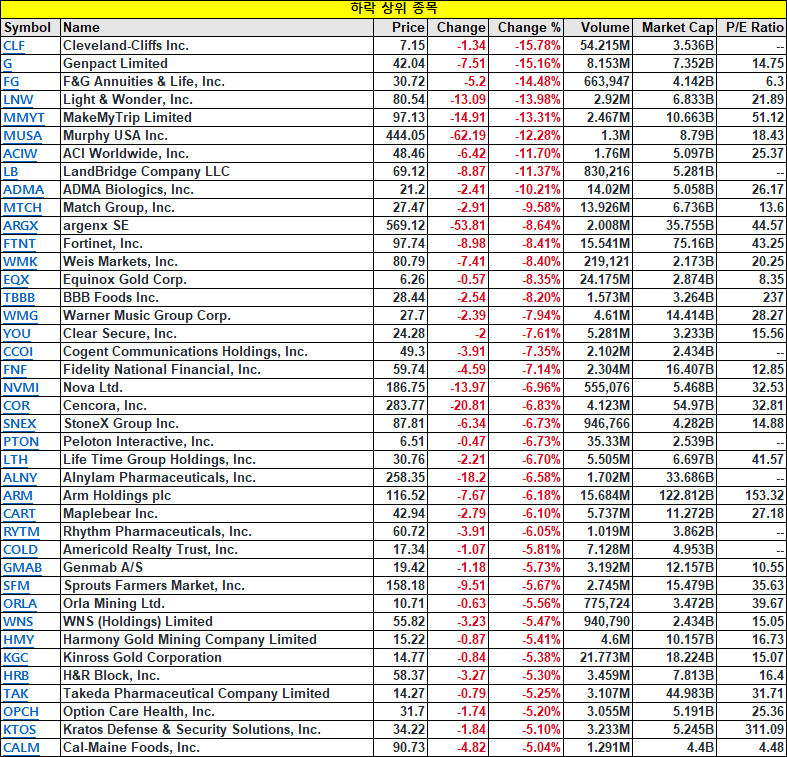Screen dimensions: 787x757
Task: Click the Price column header
Action: (401, 28)
